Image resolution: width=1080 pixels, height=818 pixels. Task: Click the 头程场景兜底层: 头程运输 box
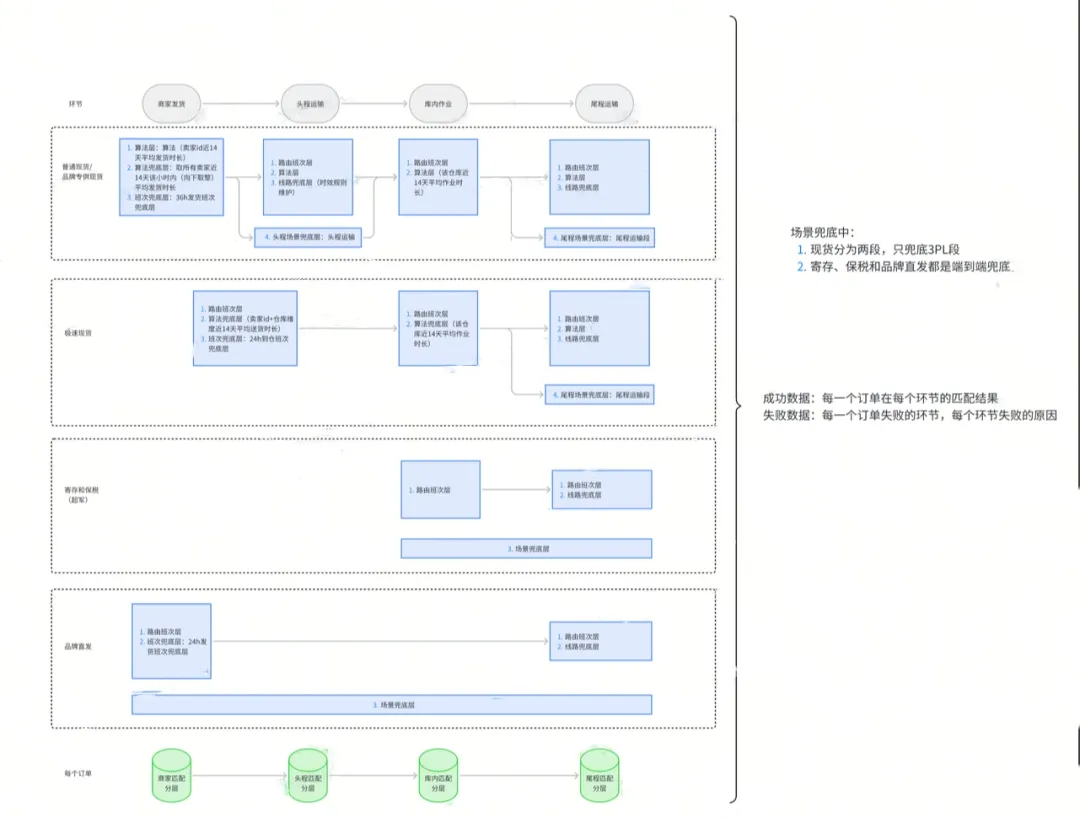[x=308, y=237]
